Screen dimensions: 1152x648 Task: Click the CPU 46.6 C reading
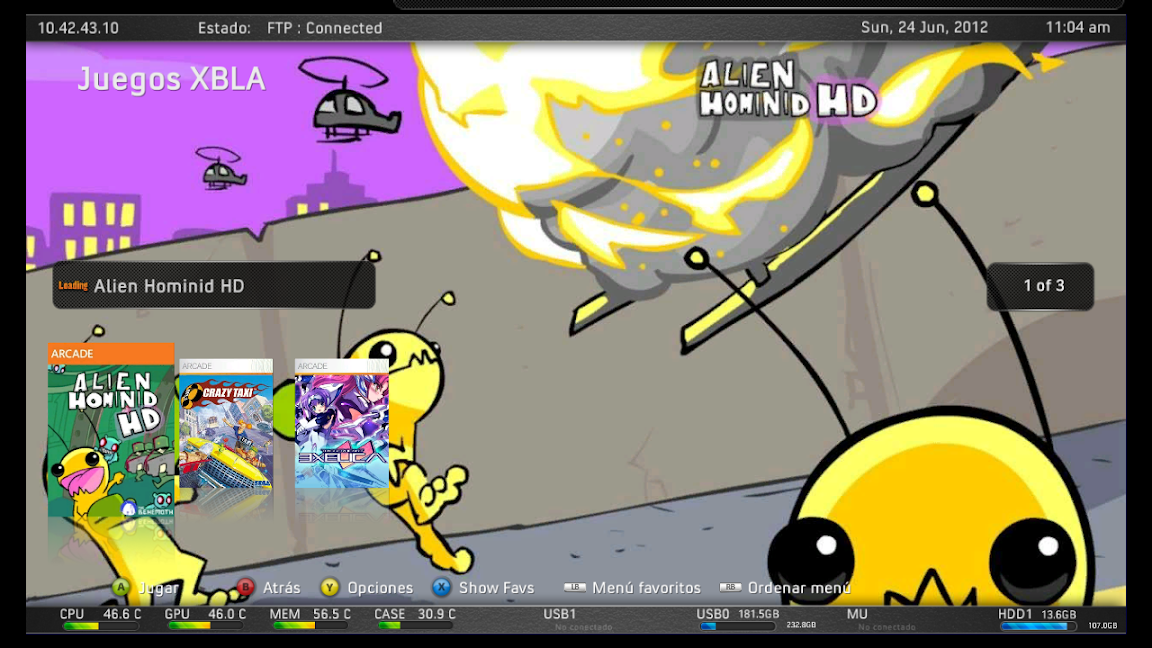coord(101,613)
